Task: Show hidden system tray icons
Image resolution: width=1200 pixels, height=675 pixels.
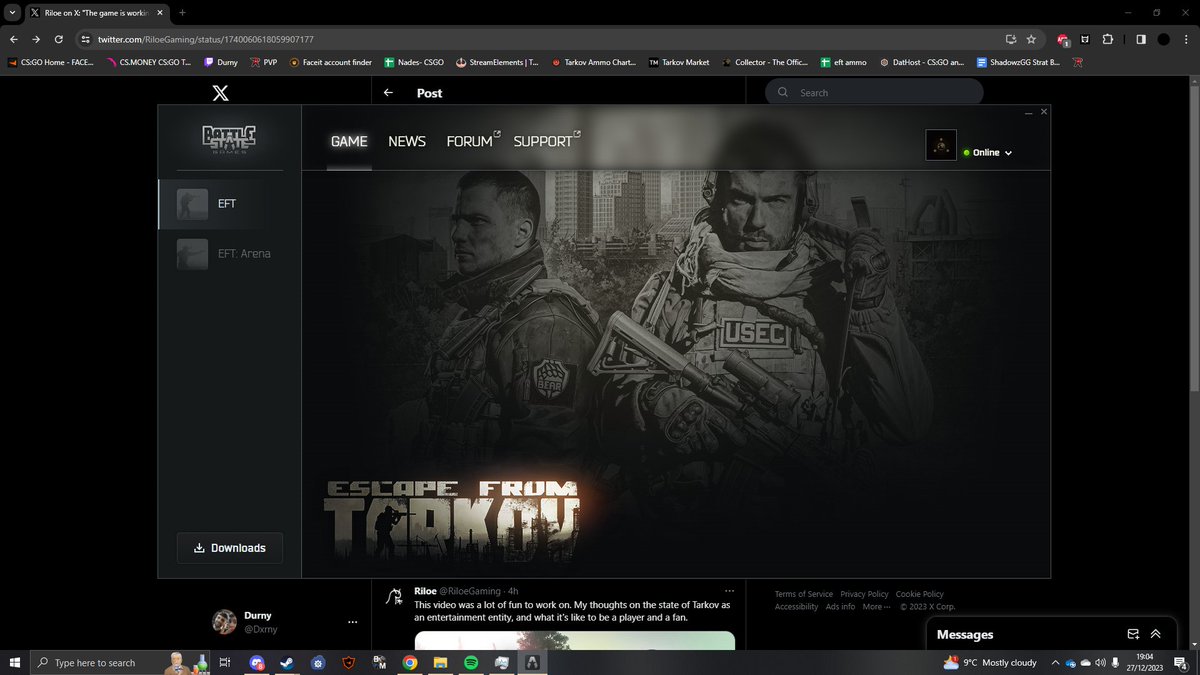Action: 1055,662
